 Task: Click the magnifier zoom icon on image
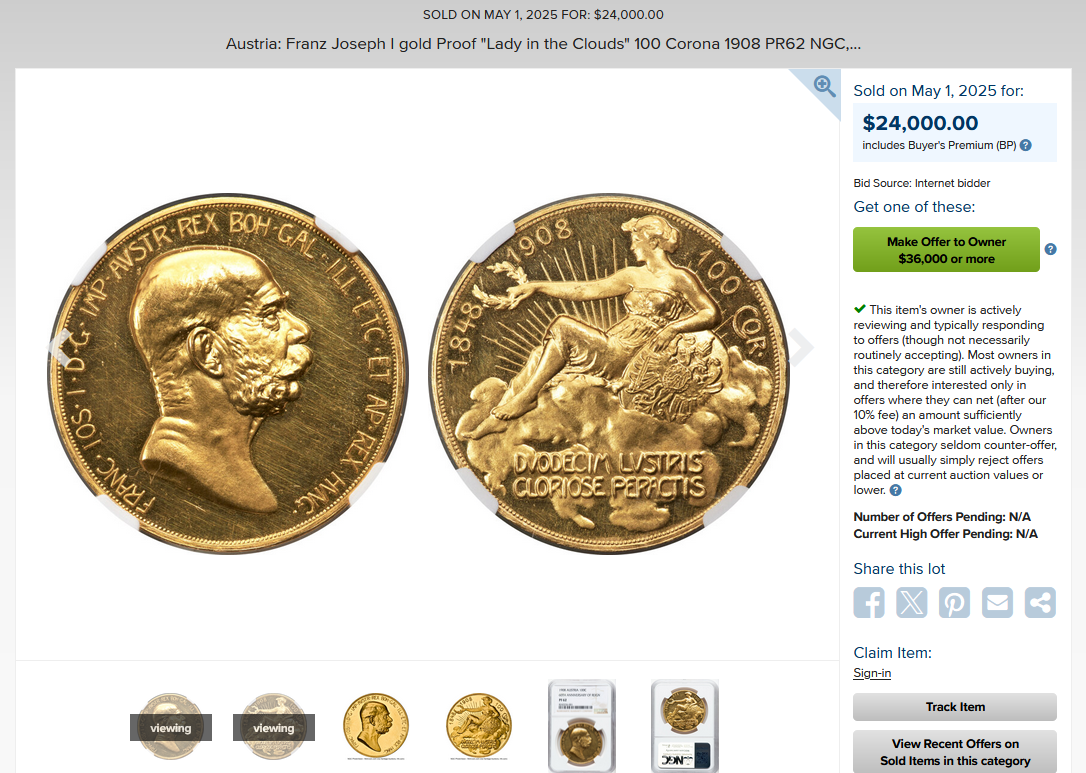point(824,86)
